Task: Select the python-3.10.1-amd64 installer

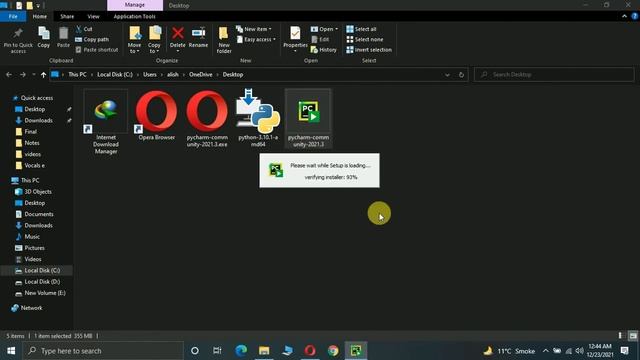Action: click(x=258, y=118)
